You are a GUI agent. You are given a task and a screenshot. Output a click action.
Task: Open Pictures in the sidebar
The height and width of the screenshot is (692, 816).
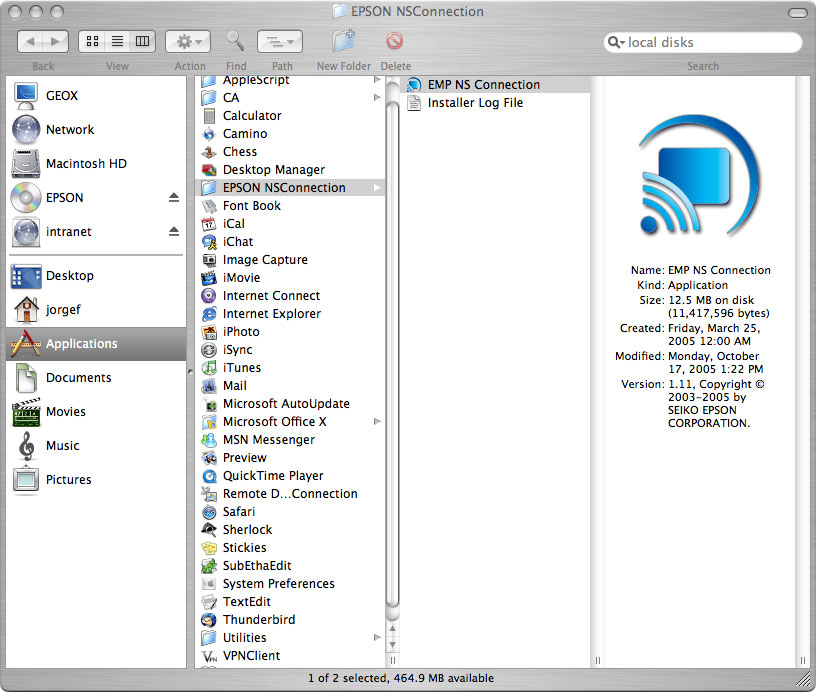(x=96, y=480)
